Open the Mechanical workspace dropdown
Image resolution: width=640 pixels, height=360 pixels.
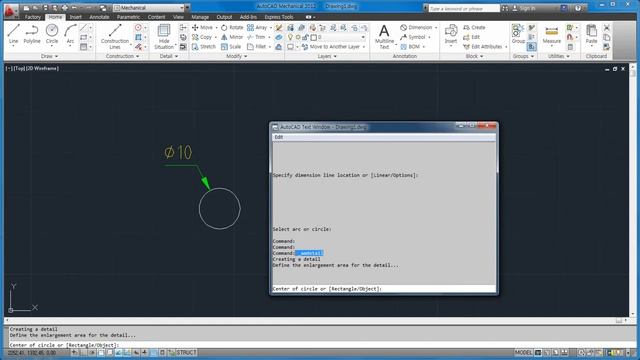point(149,8)
